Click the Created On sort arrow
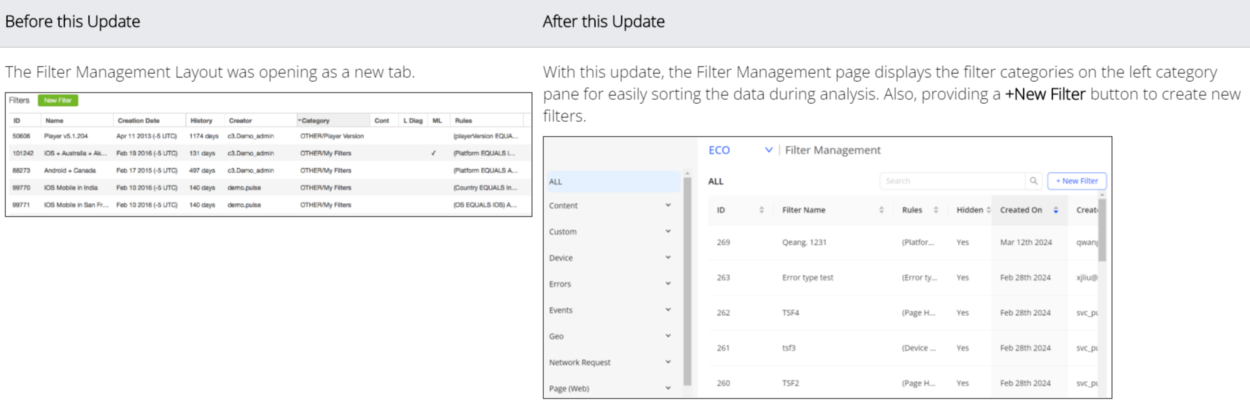The height and width of the screenshot is (410, 1250). [1056, 210]
